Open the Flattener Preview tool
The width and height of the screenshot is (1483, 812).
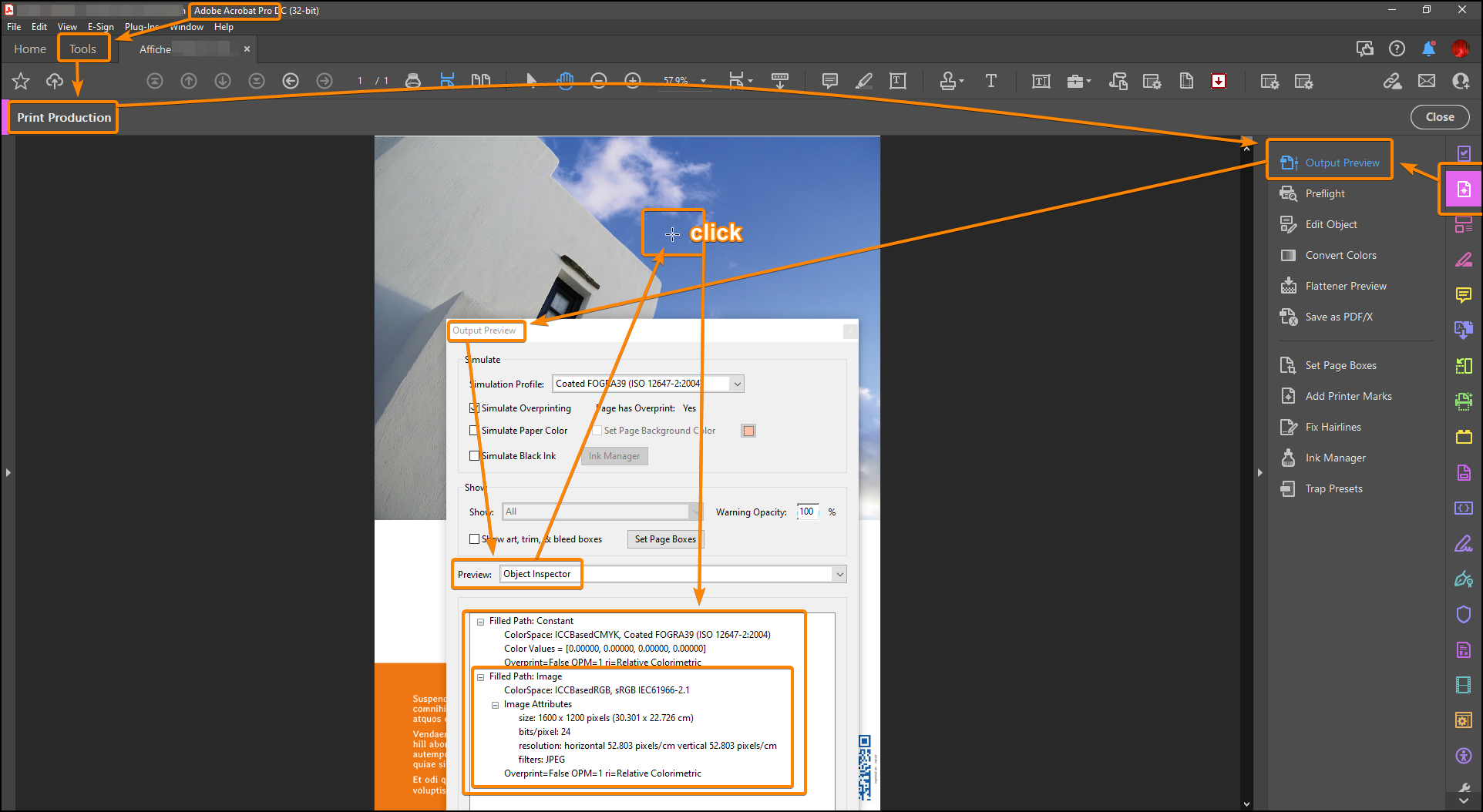1344,286
